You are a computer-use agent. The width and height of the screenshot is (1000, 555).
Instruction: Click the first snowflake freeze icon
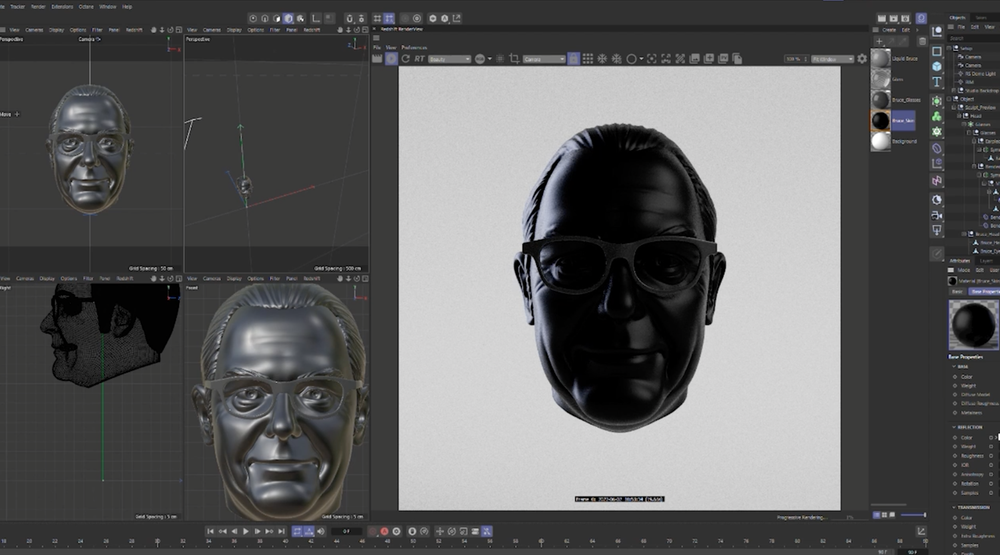pos(602,59)
